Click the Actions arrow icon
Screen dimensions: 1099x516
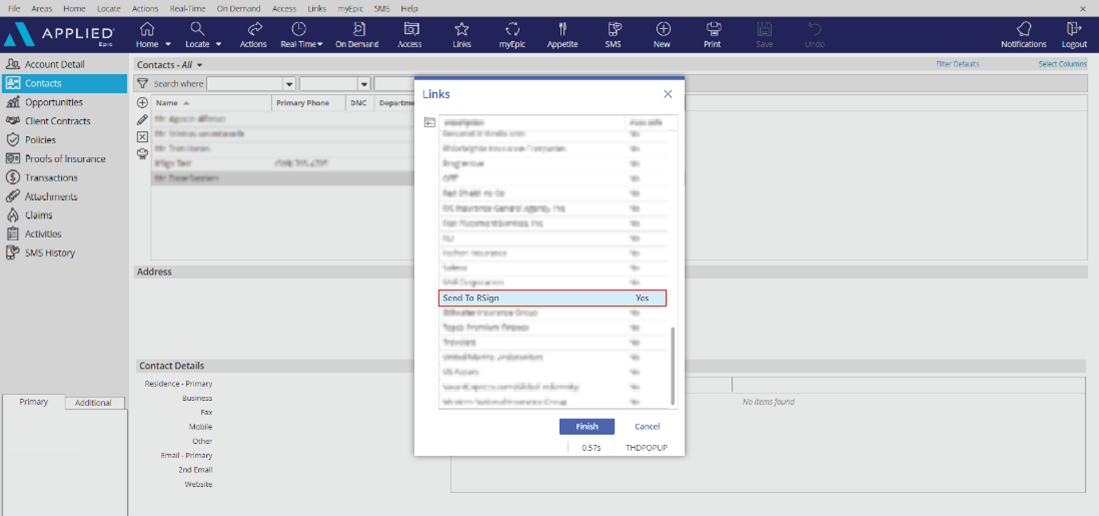(x=255, y=29)
